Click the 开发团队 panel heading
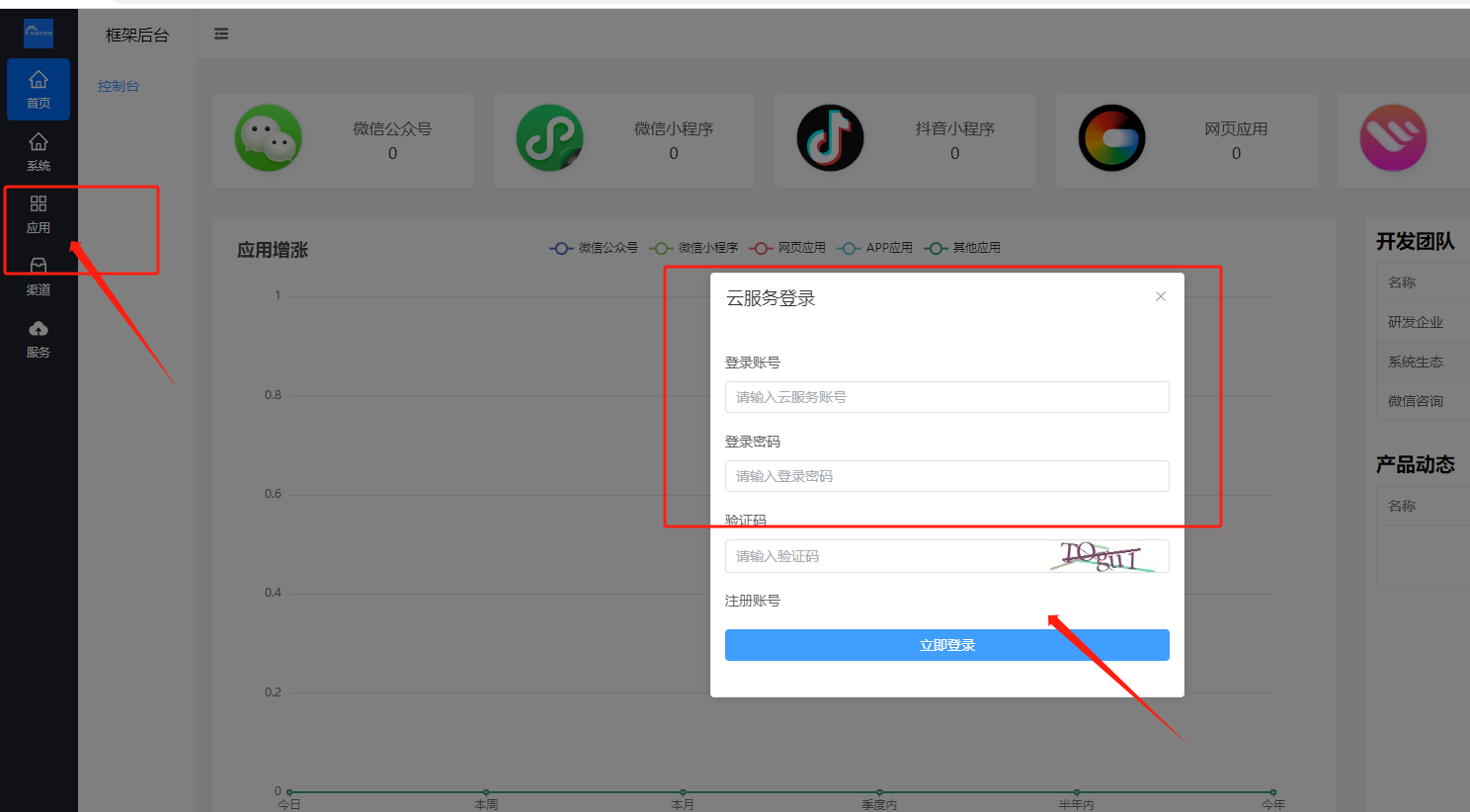Viewport: 1470px width, 812px height. [1416, 241]
